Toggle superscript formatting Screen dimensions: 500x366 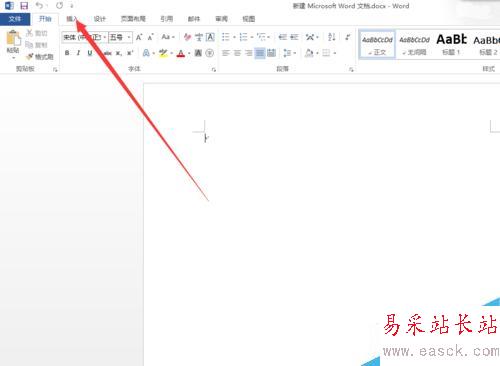130,53
